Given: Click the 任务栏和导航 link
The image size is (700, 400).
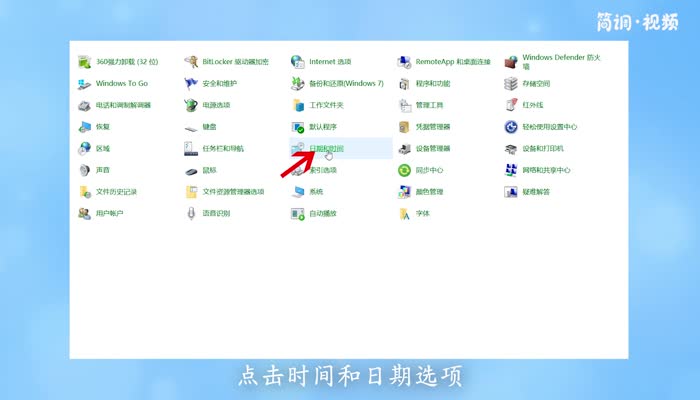Looking at the screenshot, I should [222, 149].
